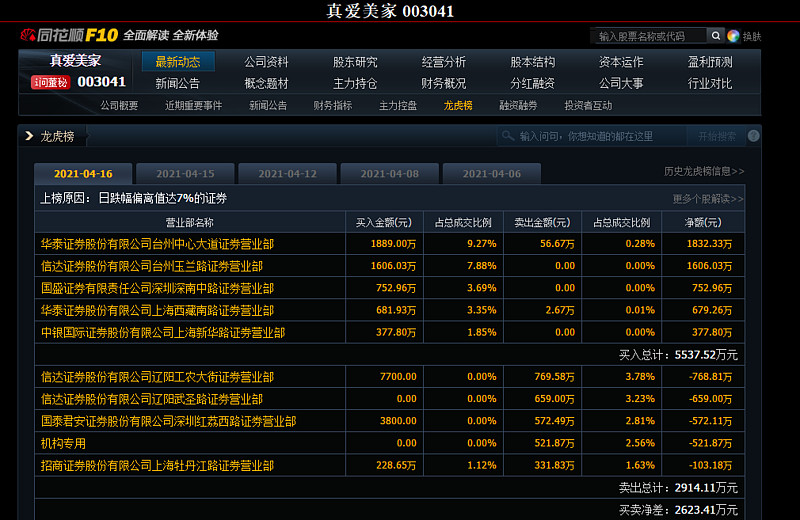The height and width of the screenshot is (520, 800).
Task: Open the 盈利预测 menu tab
Action: [710, 62]
